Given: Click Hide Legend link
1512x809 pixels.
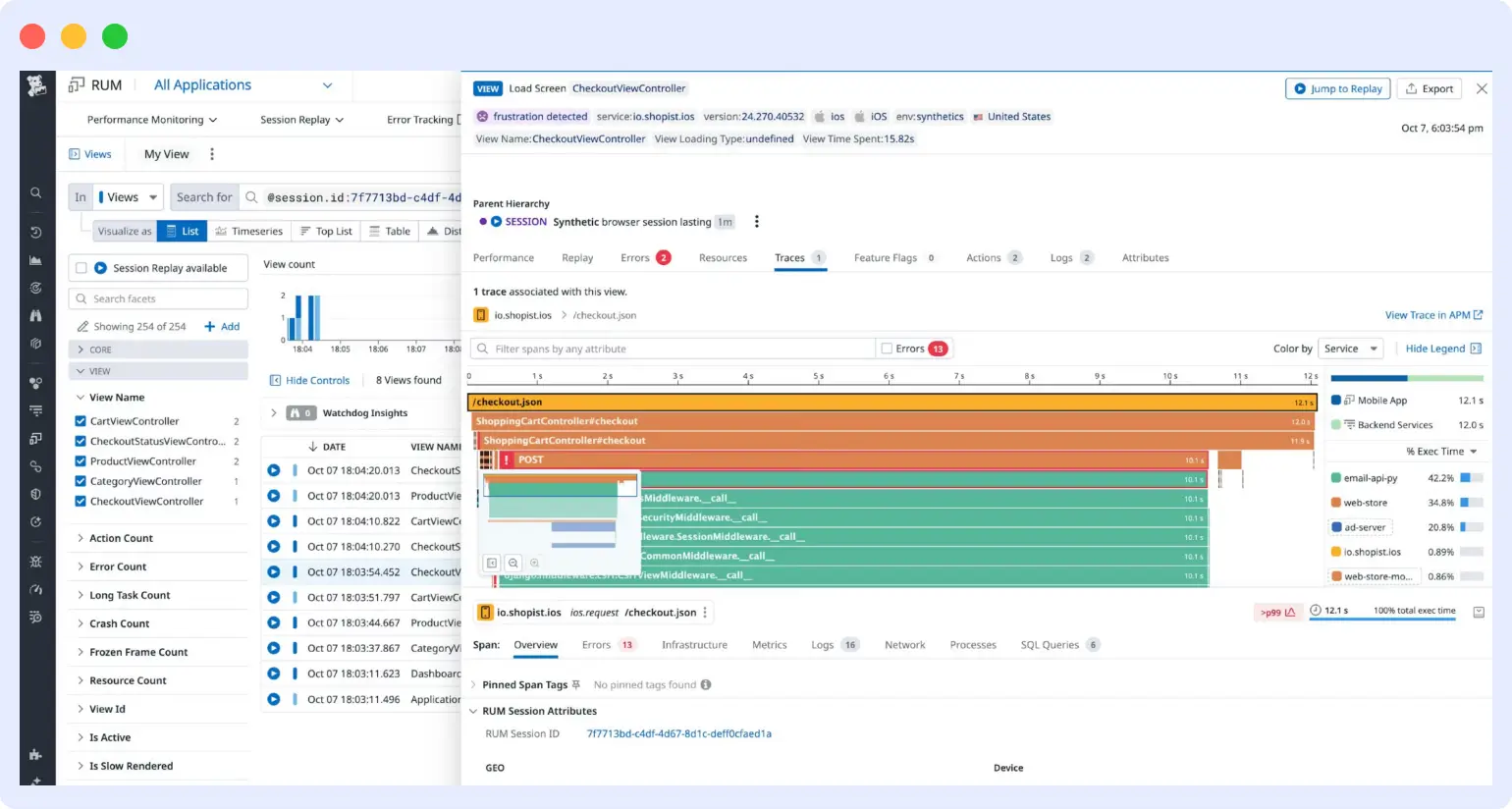Looking at the screenshot, I should [1443, 349].
